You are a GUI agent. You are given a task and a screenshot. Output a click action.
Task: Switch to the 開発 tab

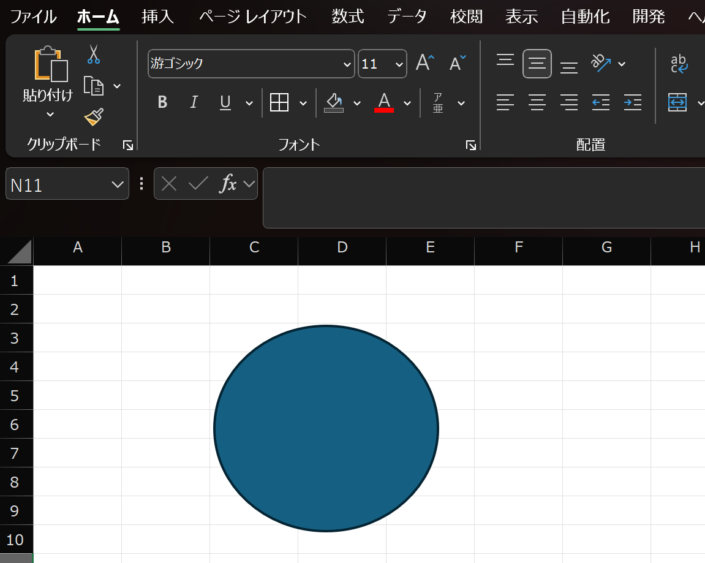coord(648,17)
